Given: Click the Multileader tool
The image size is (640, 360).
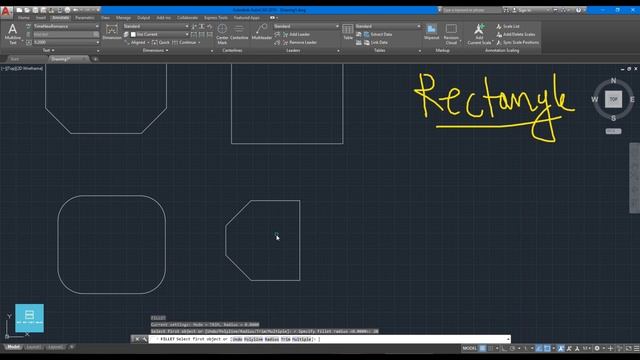Looking at the screenshot, I should [x=261, y=32].
